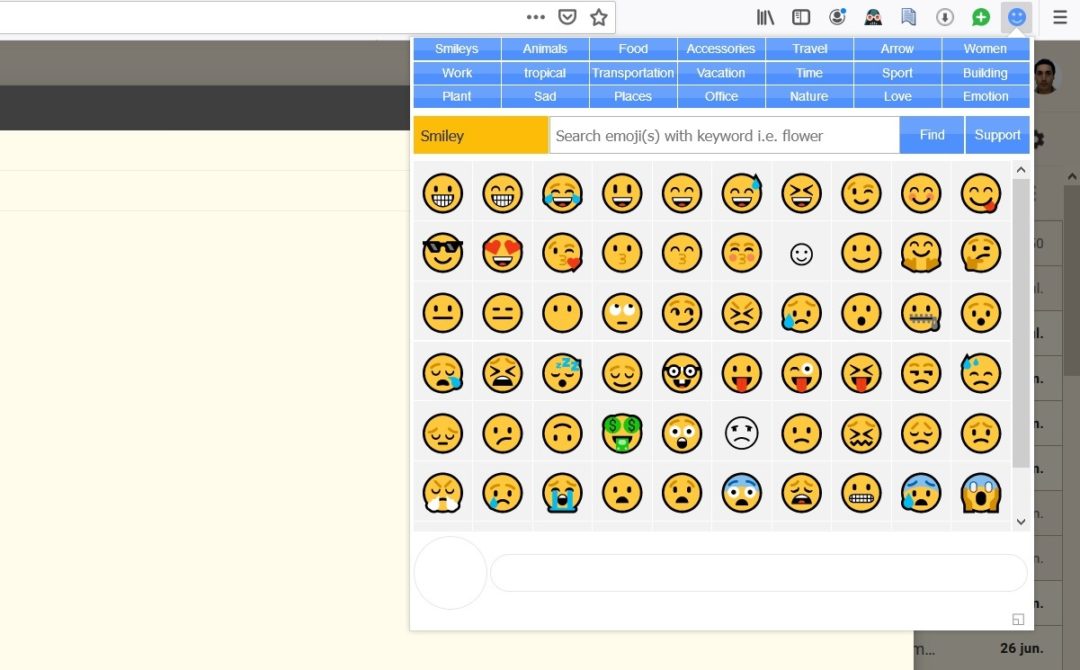The width and height of the screenshot is (1080, 670).
Task: Select the zipper-mouth face emoji
Action: pos(921,313)
